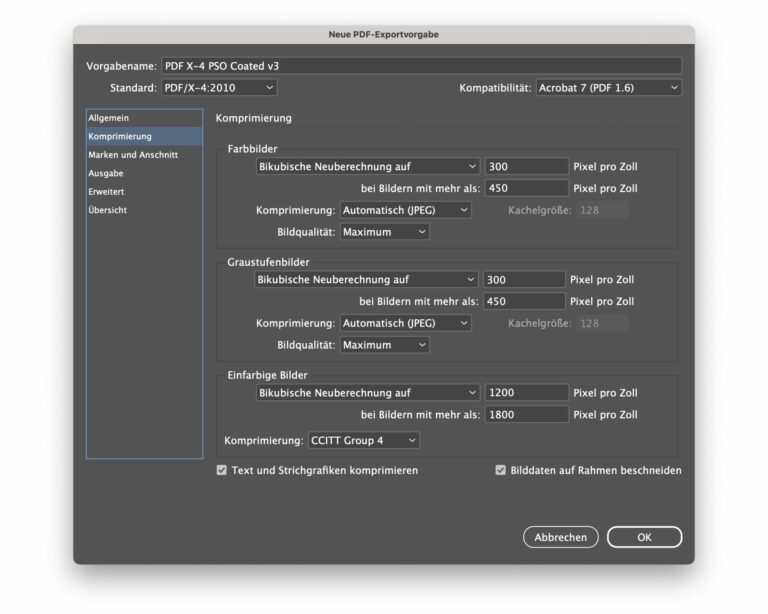Click the Graustufenbilder group label
The width and height of the screenshot is (768, 614).
pyautogui.click(x=268, y=262)
